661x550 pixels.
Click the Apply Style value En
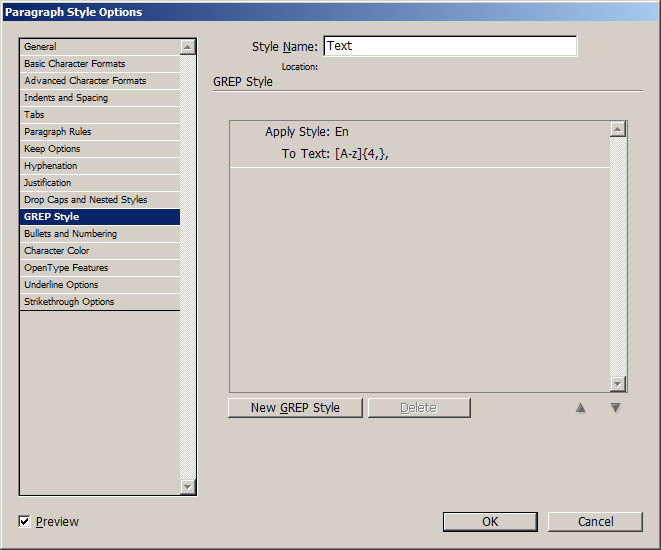point(342,132)
